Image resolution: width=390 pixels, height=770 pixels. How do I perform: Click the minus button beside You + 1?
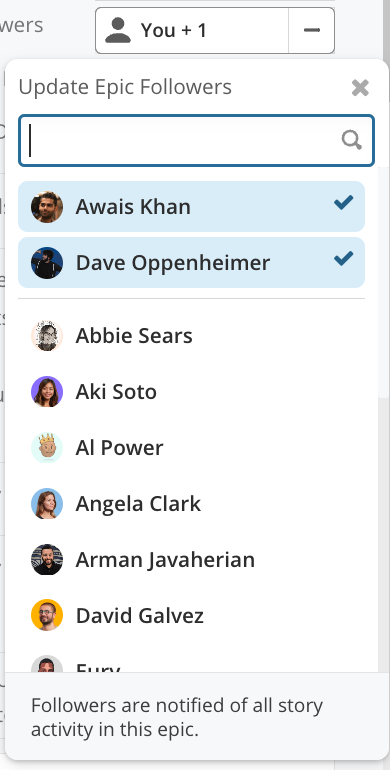(311, 30)
